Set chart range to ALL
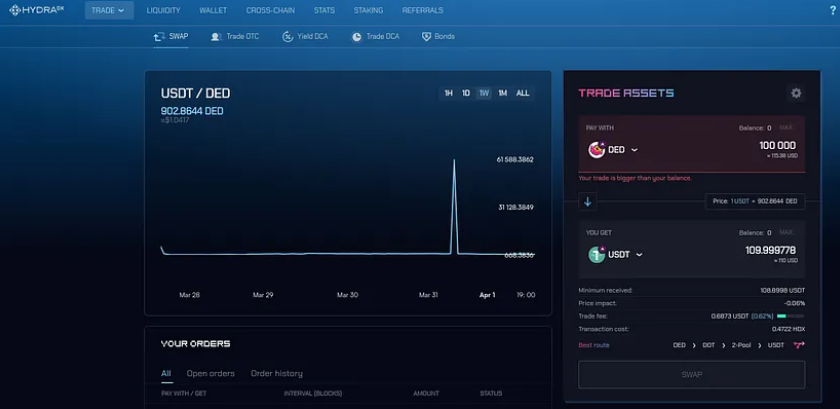The width and height of the screenshot is (840, 409). point(523,93)
